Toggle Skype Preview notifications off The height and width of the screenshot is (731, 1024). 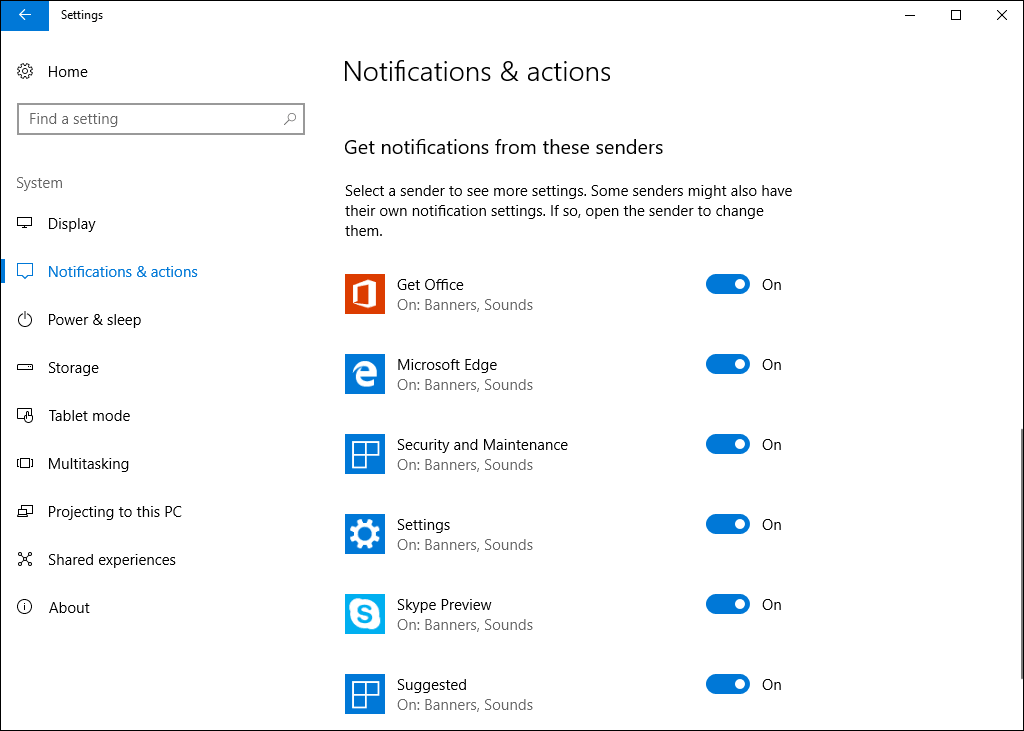pyautogui.click(x=727, y=605)
